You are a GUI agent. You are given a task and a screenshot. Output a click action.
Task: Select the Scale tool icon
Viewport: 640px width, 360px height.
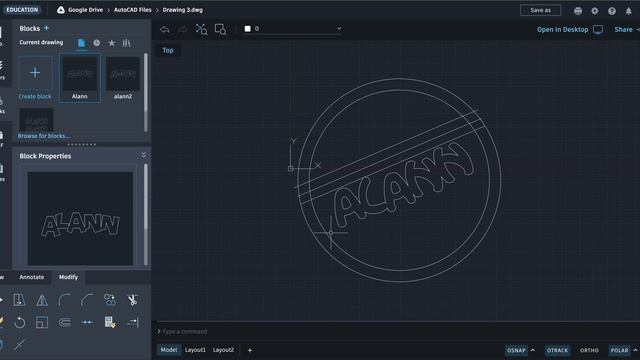(x=42, y=322)
